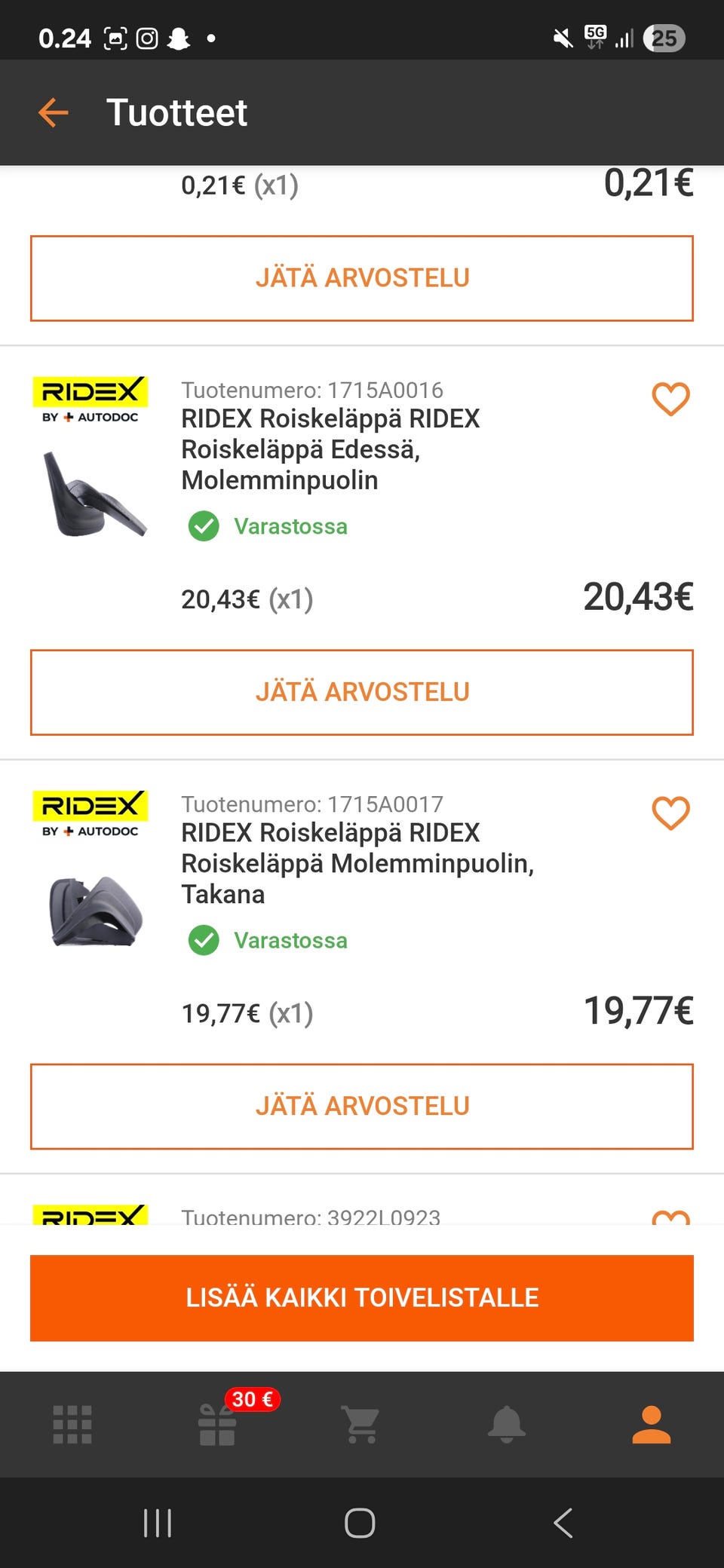Viewport: 724px width, 1568px height.
Task: Open notifications bell
Action: (x=506, y=1425)
